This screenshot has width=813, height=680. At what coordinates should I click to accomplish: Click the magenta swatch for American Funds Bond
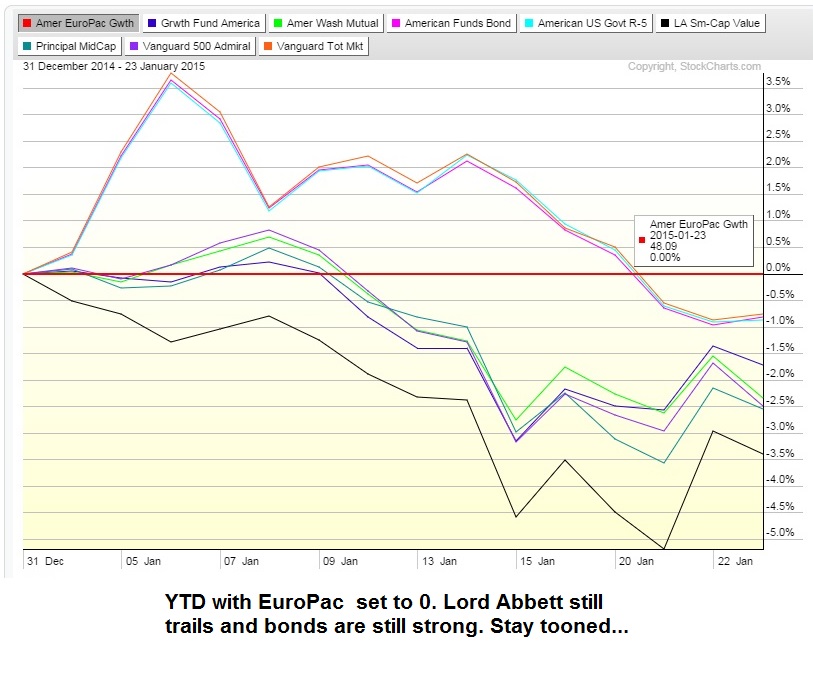(396, 23)
